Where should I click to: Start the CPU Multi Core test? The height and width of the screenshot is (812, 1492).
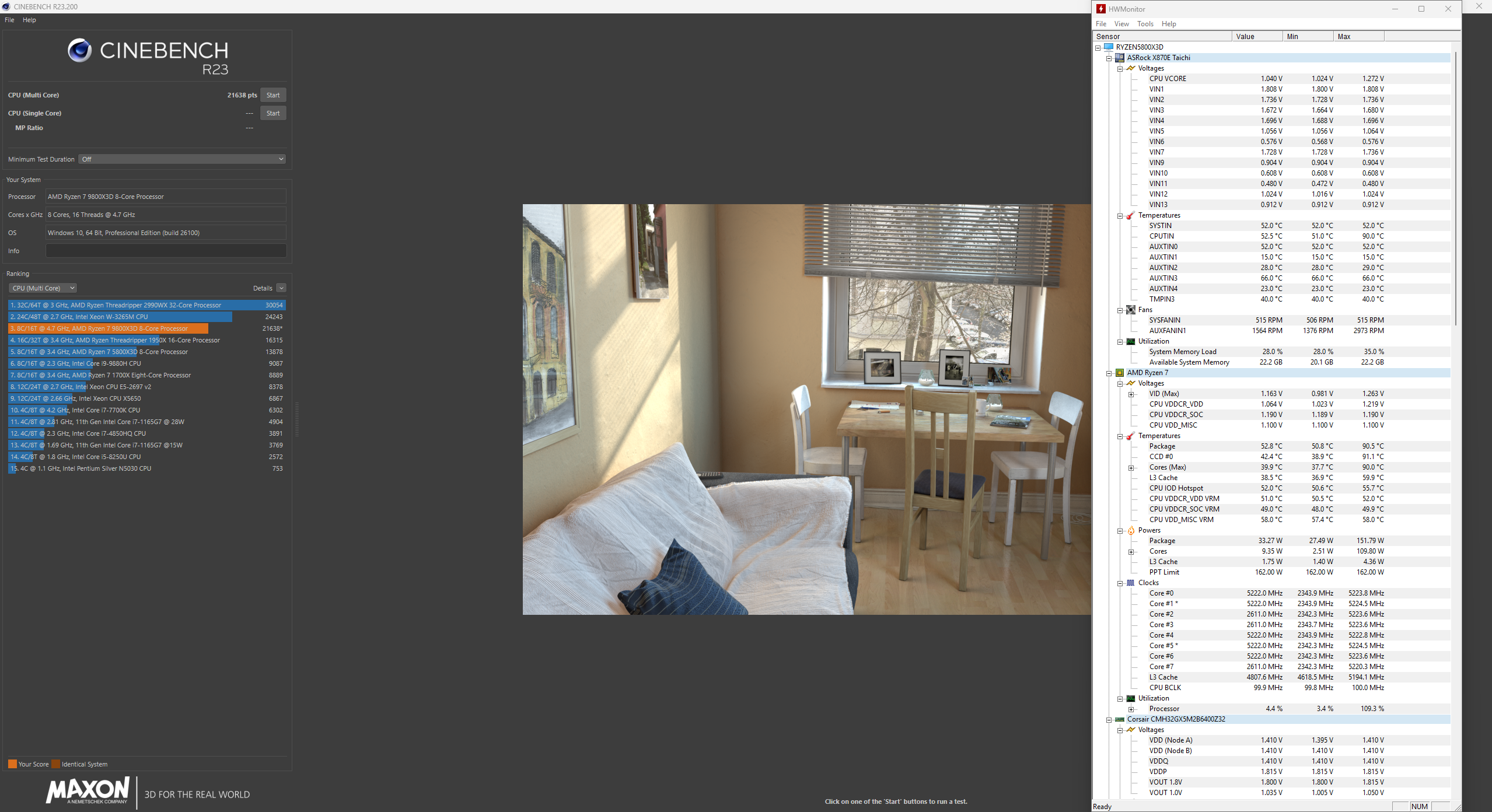[x=272, y=95]
